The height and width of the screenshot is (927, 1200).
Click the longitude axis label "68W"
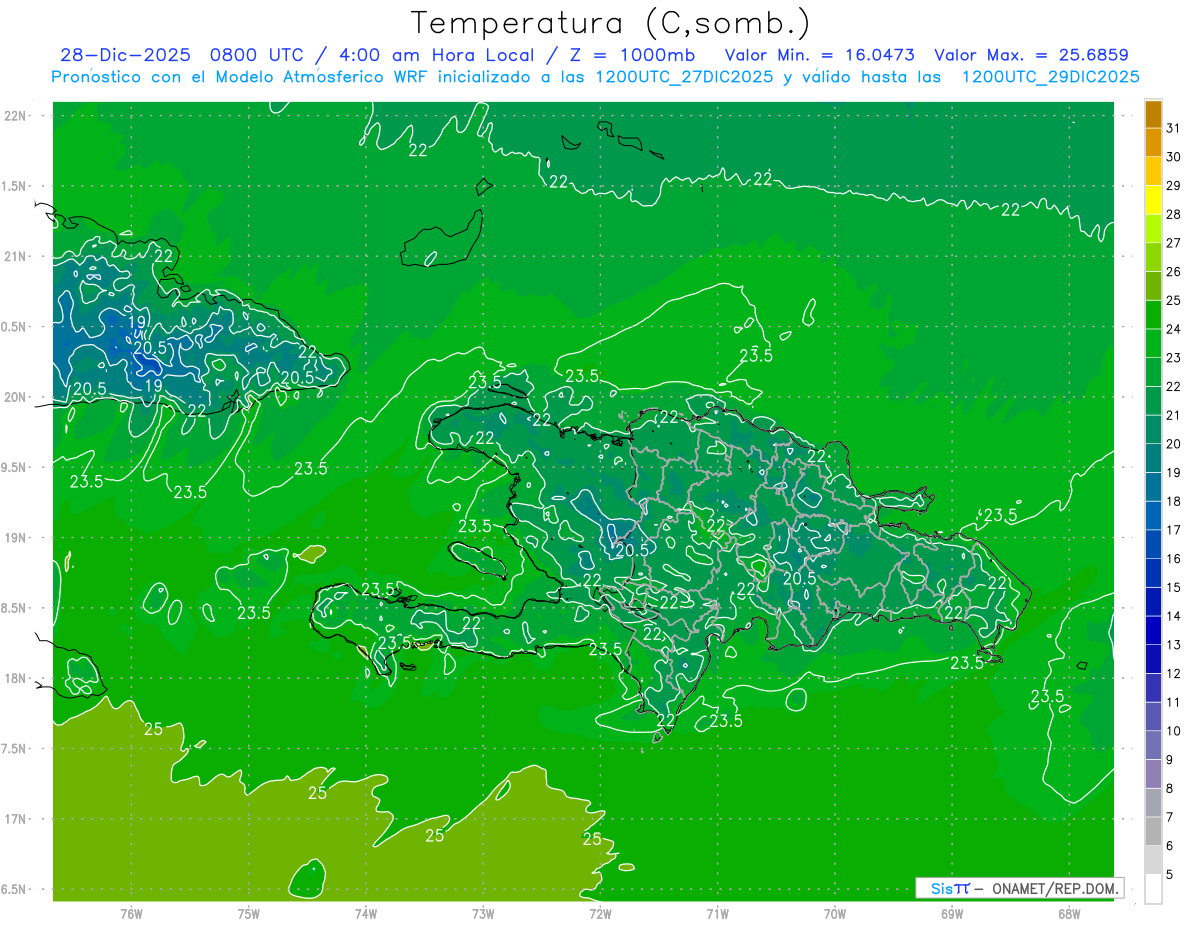point(1068,914)
